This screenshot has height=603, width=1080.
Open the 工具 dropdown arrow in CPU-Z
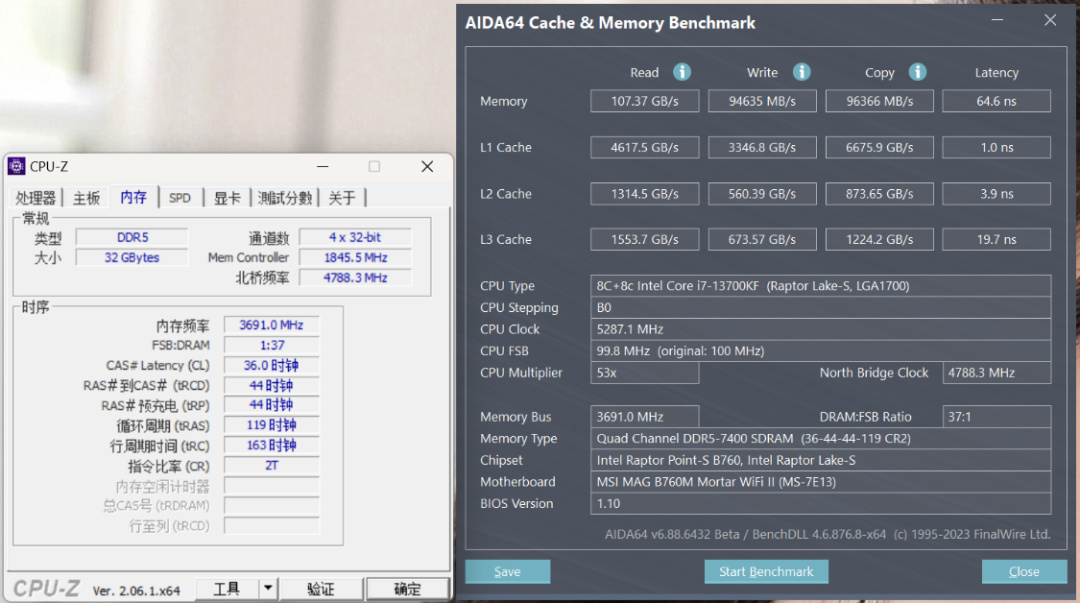[268, 589]
